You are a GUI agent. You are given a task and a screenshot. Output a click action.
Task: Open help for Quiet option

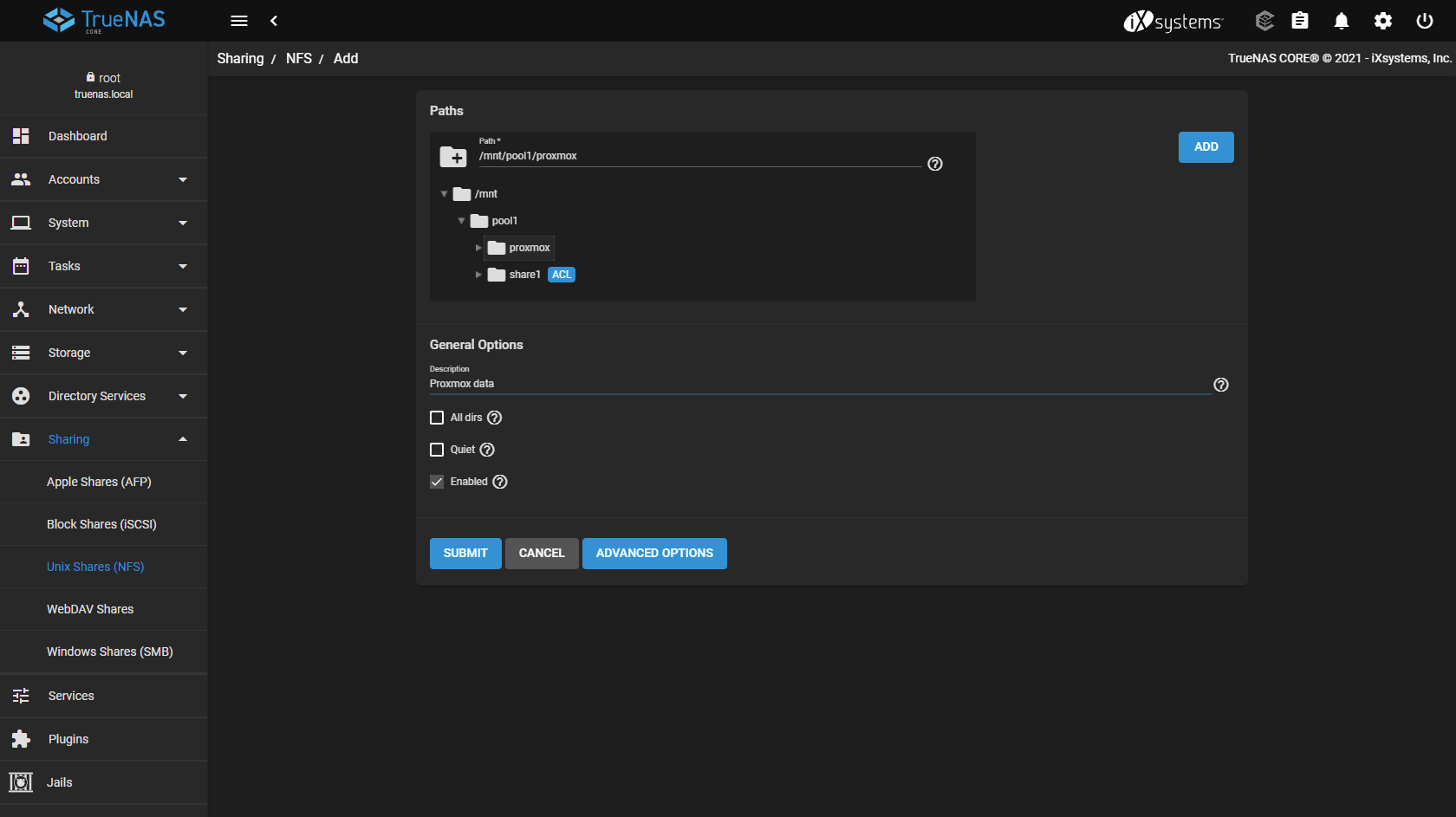tap(487, 450)
